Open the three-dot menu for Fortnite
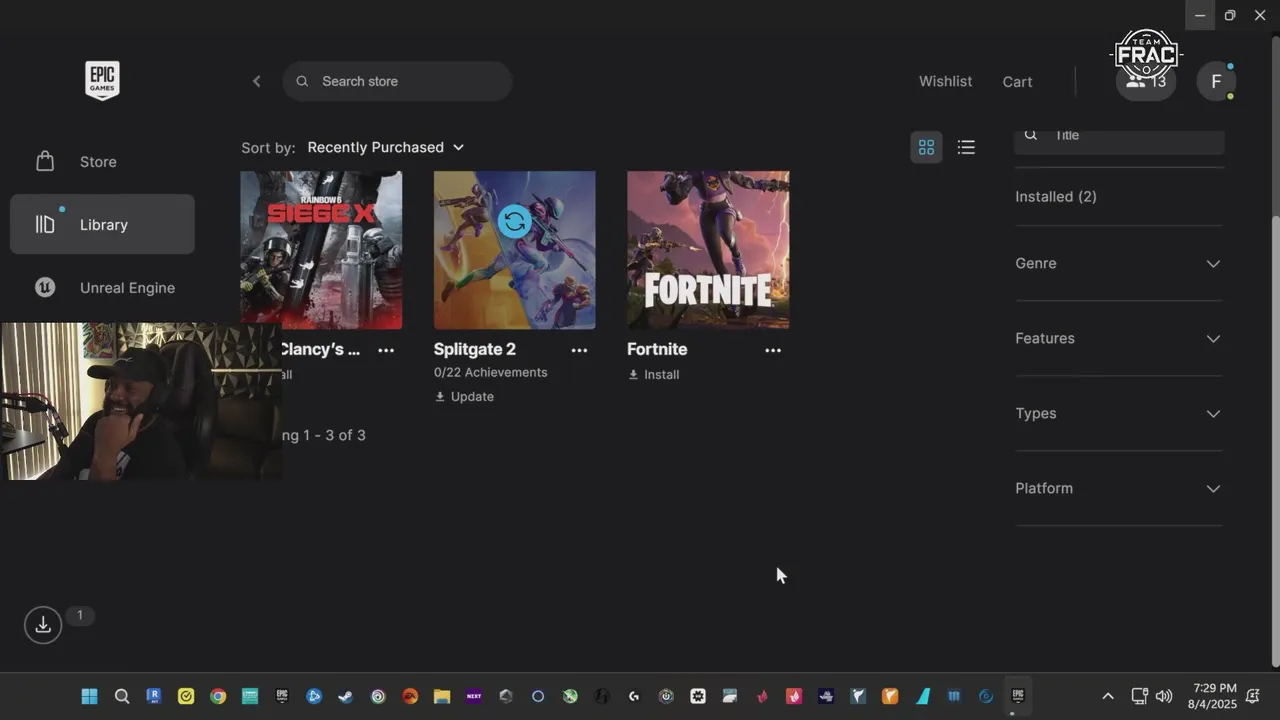This screenshot has height=720, width=1280. tap(772, 350)
